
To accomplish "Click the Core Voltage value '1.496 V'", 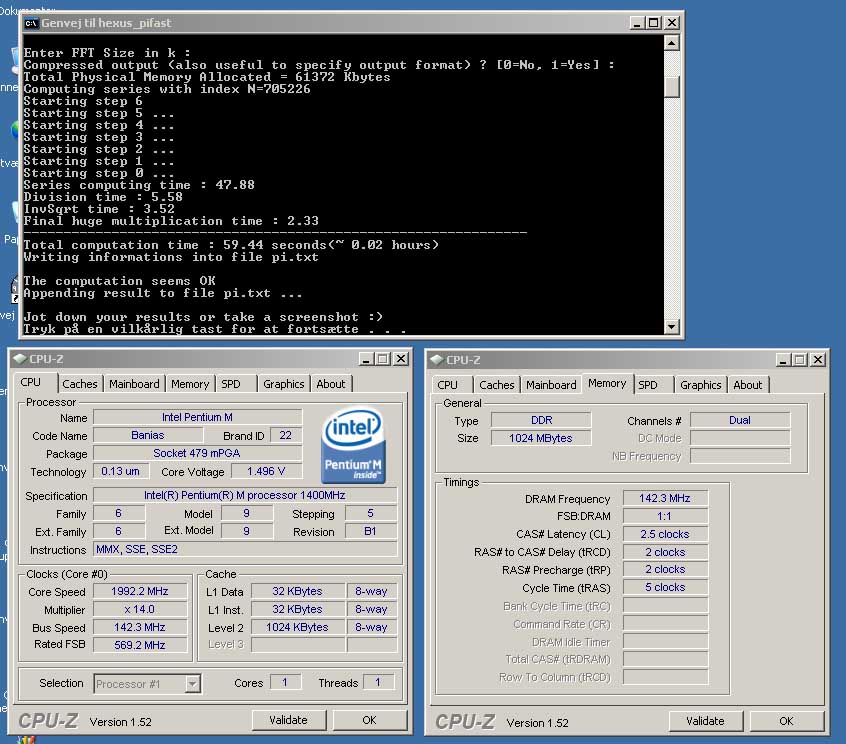I will 267,472.
